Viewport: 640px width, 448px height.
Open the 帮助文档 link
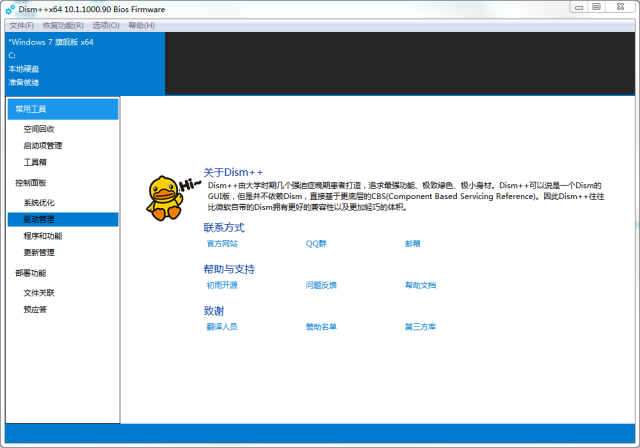click(420, 285)
